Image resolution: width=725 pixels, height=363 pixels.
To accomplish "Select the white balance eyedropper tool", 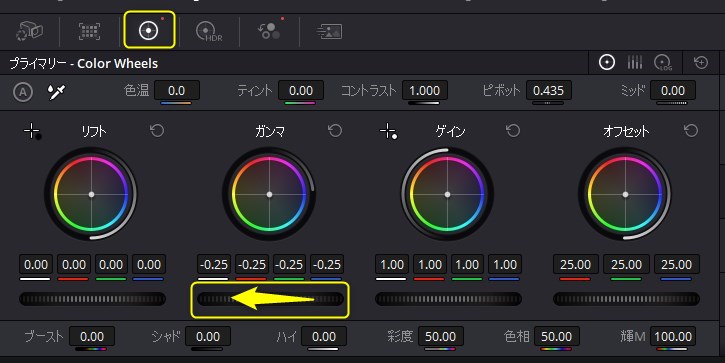I will point(56,92).
